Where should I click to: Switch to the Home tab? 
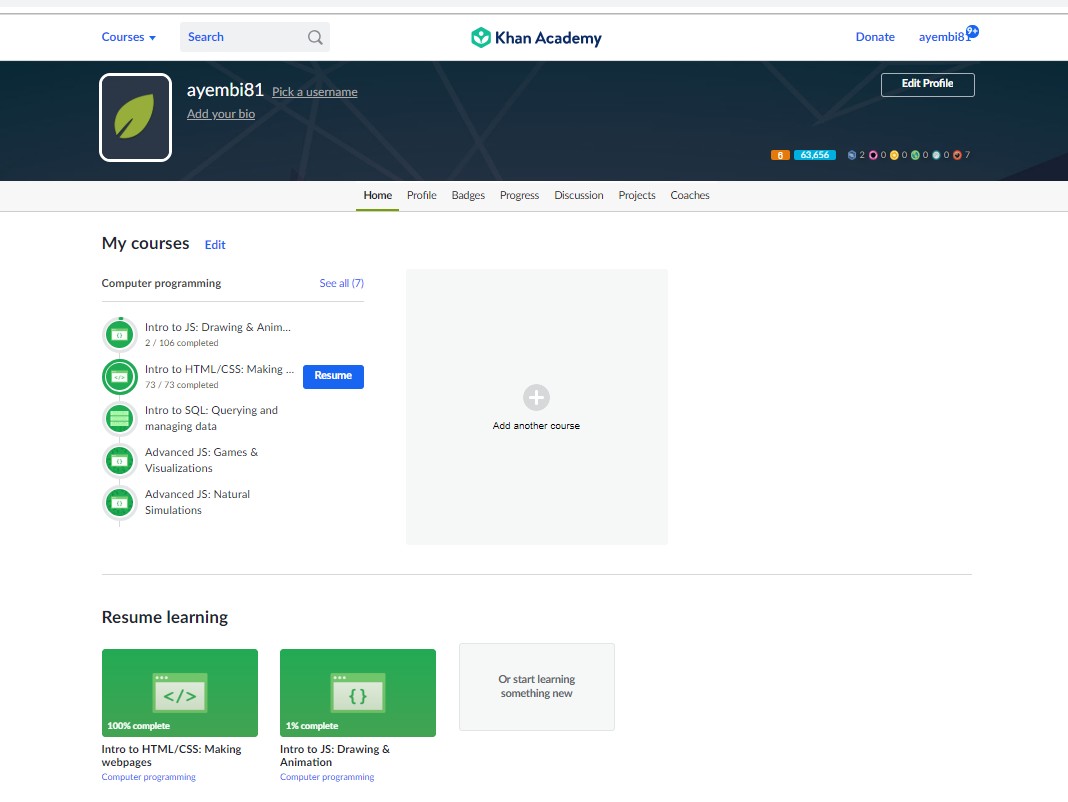[x=377, y=195]
